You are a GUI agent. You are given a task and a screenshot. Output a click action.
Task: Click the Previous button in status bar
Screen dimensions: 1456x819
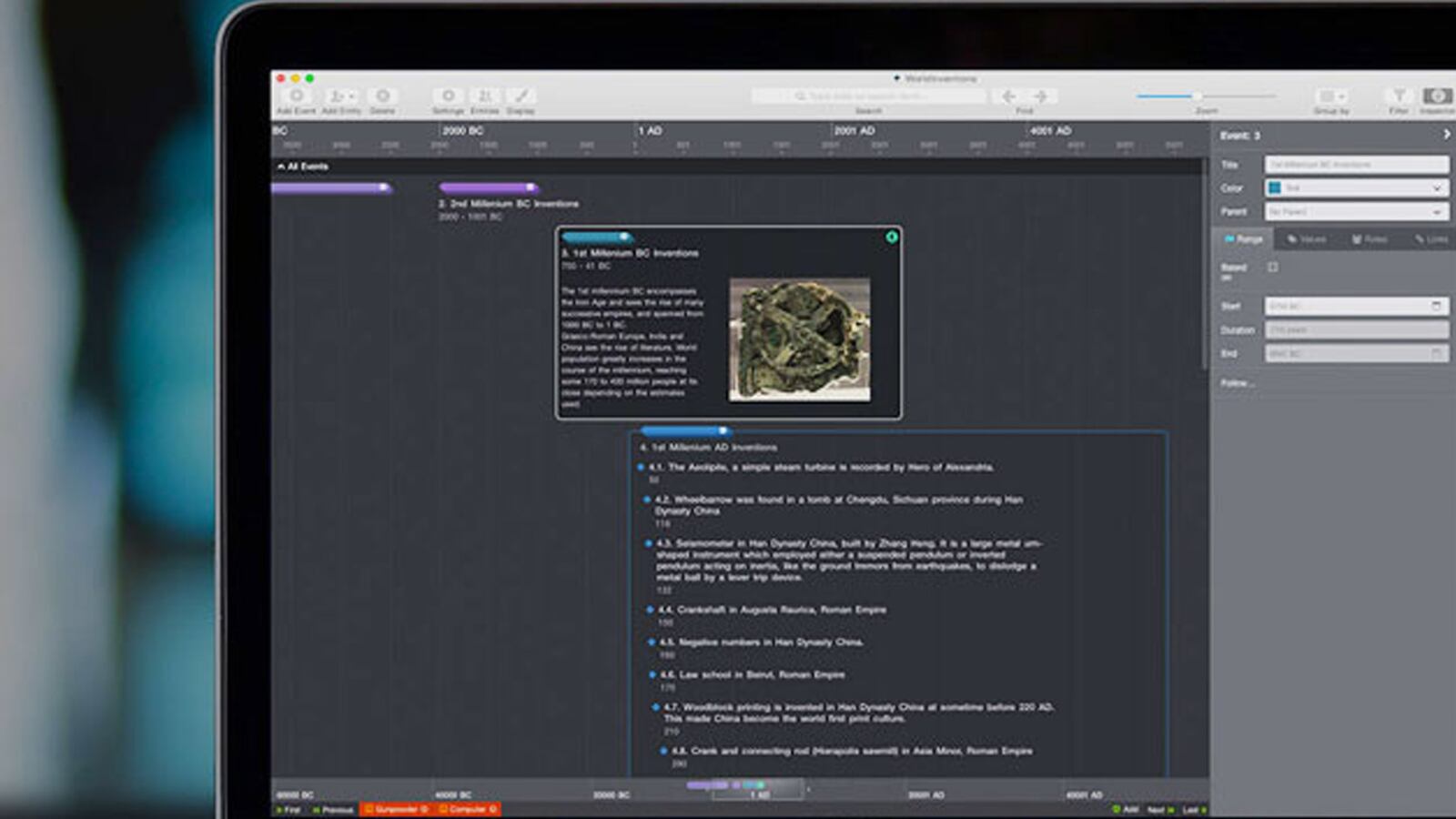point(333,809)
